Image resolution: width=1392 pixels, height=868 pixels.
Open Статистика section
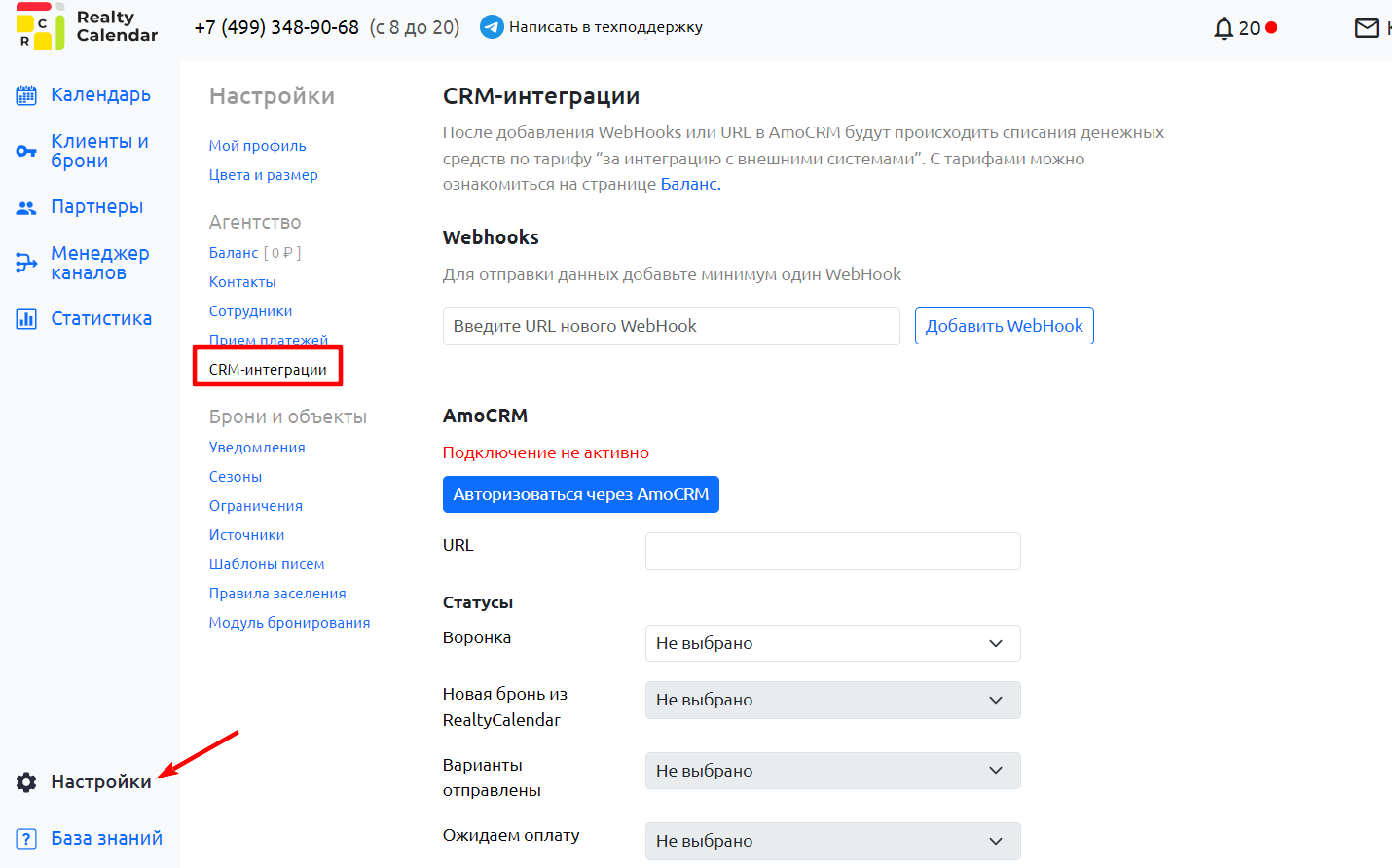click(x=101, y=318)
